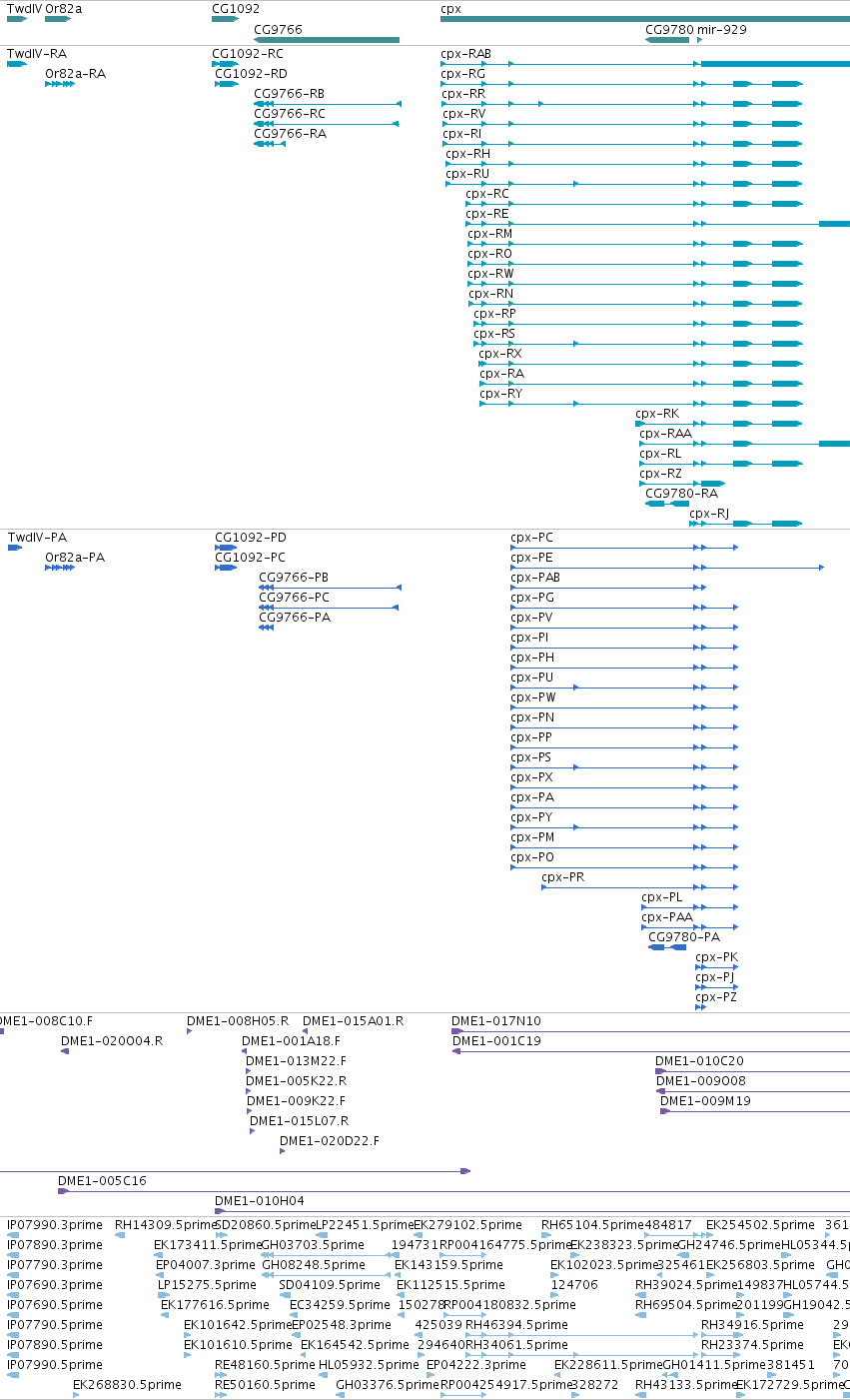
Task: Open BAC clone DME1-010H04
Action: point(260,1201)
